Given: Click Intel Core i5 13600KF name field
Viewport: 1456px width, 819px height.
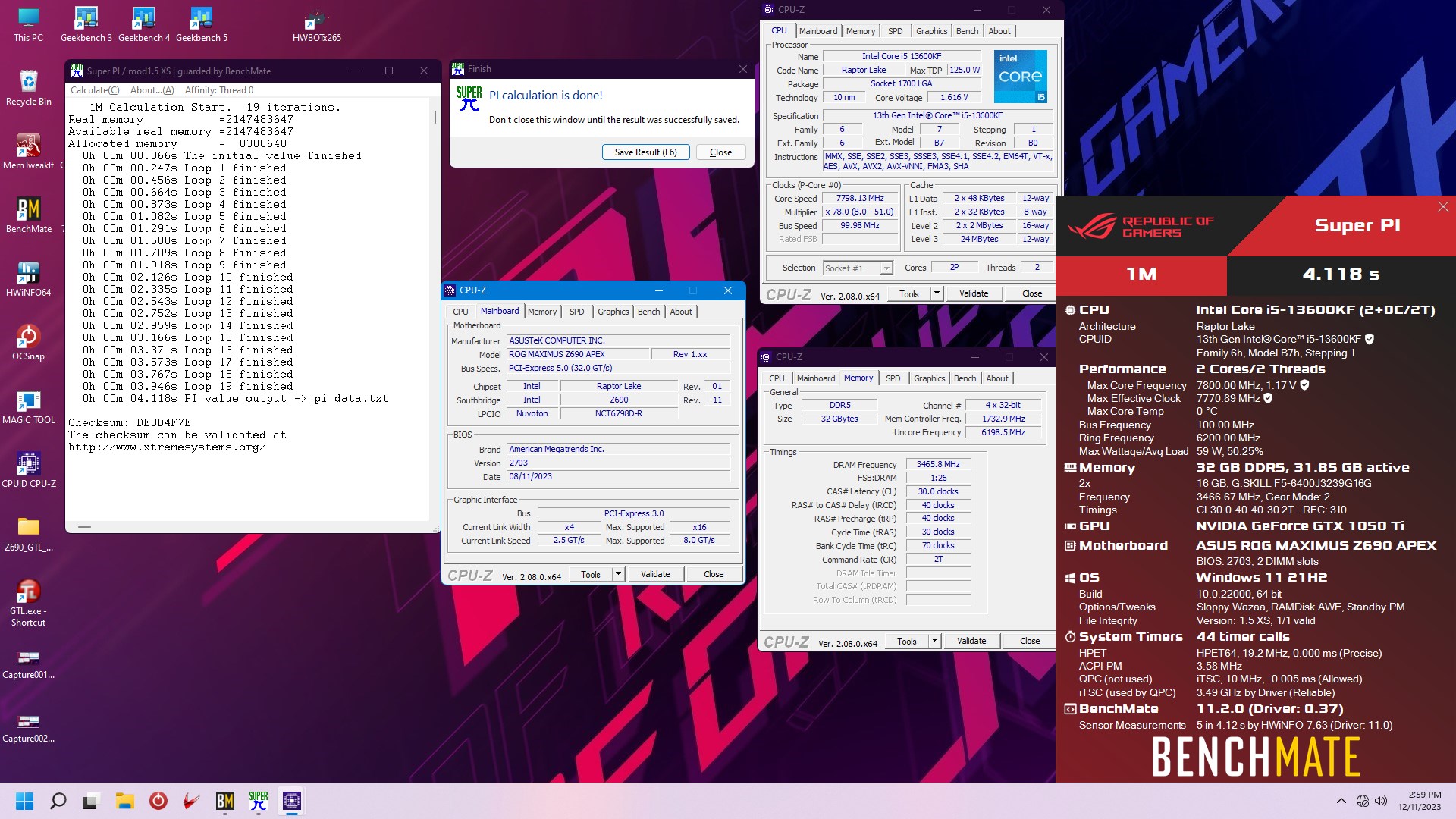Looking at the screenshot, I should pos(902,56).
